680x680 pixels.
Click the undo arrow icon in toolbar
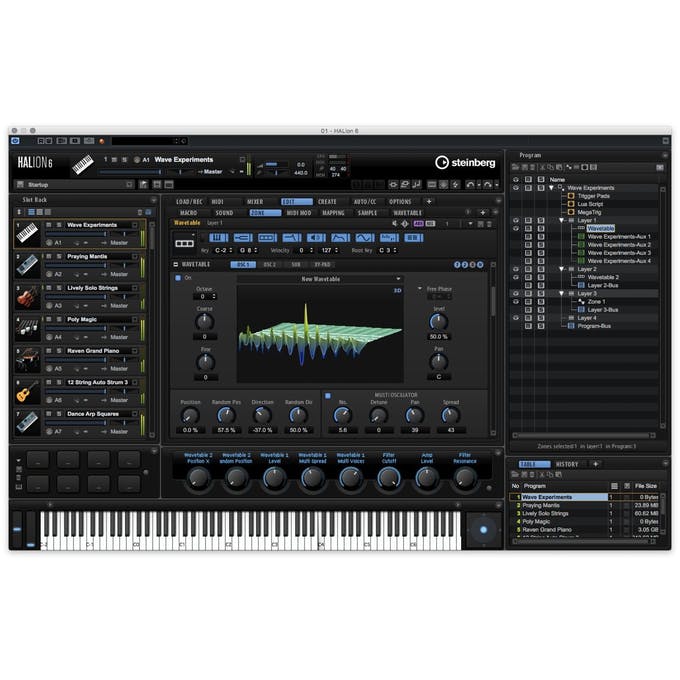pyautogui.click(x=470, y=185)
